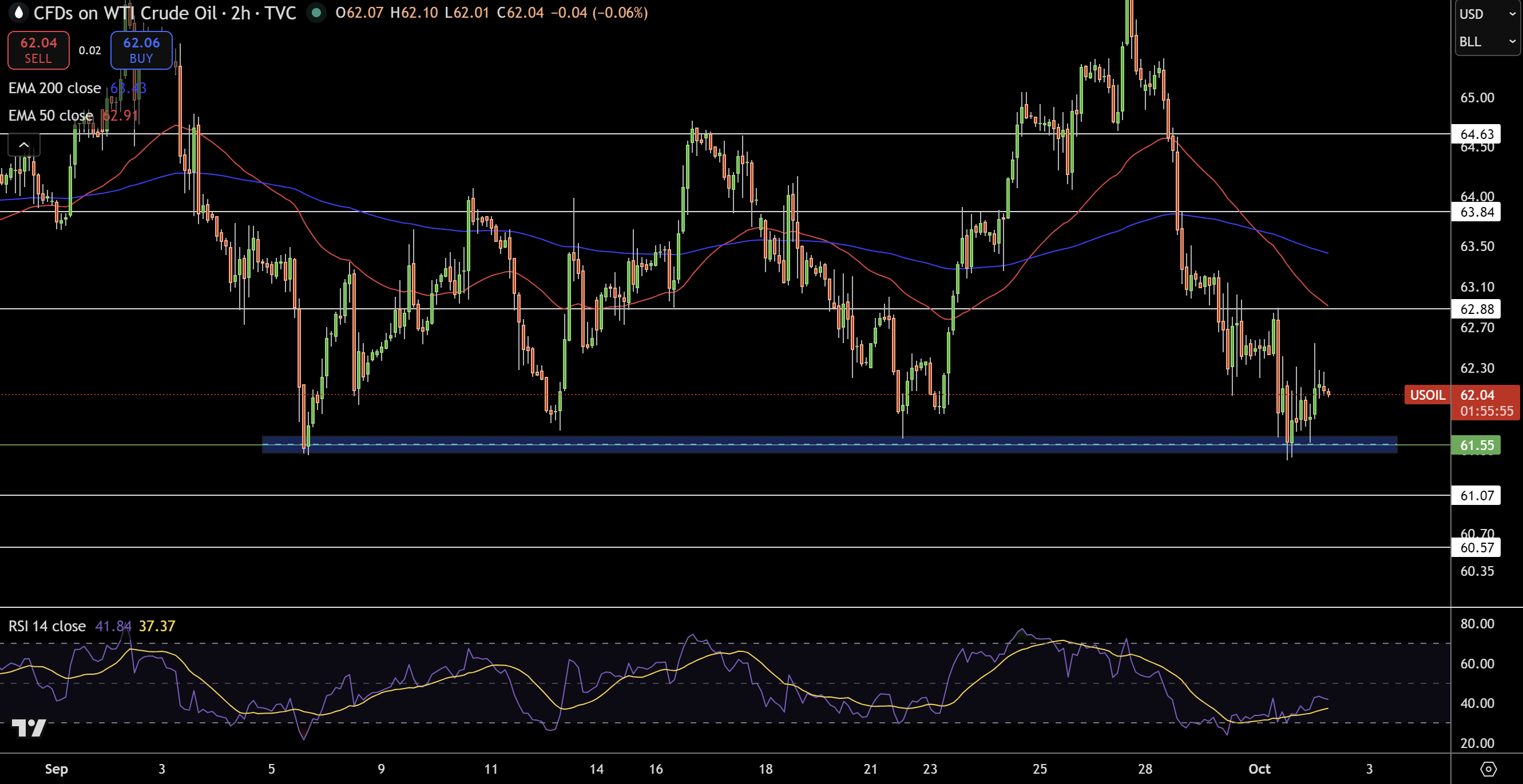Click the Oct label on time axis
Screen dimensions: 1523x784
[x=1259, y=769]
